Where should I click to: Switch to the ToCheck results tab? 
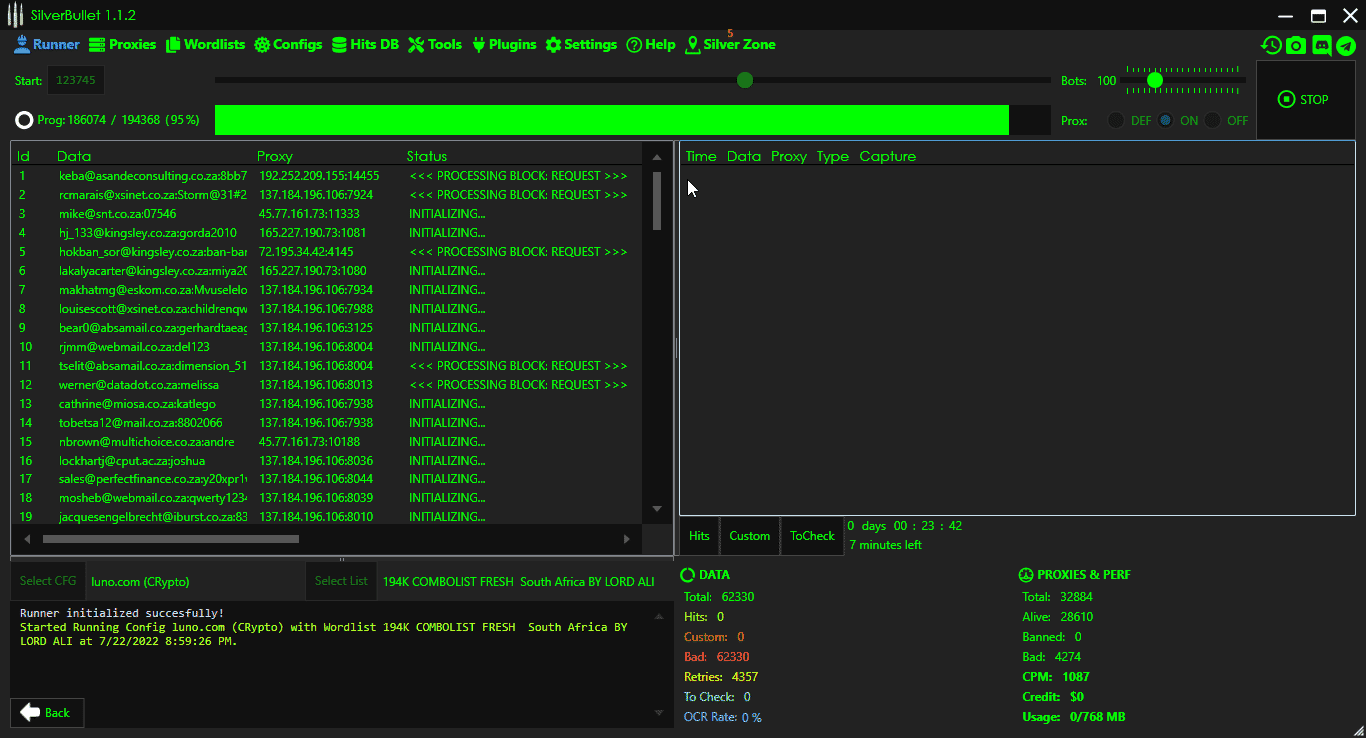[812, 536]
